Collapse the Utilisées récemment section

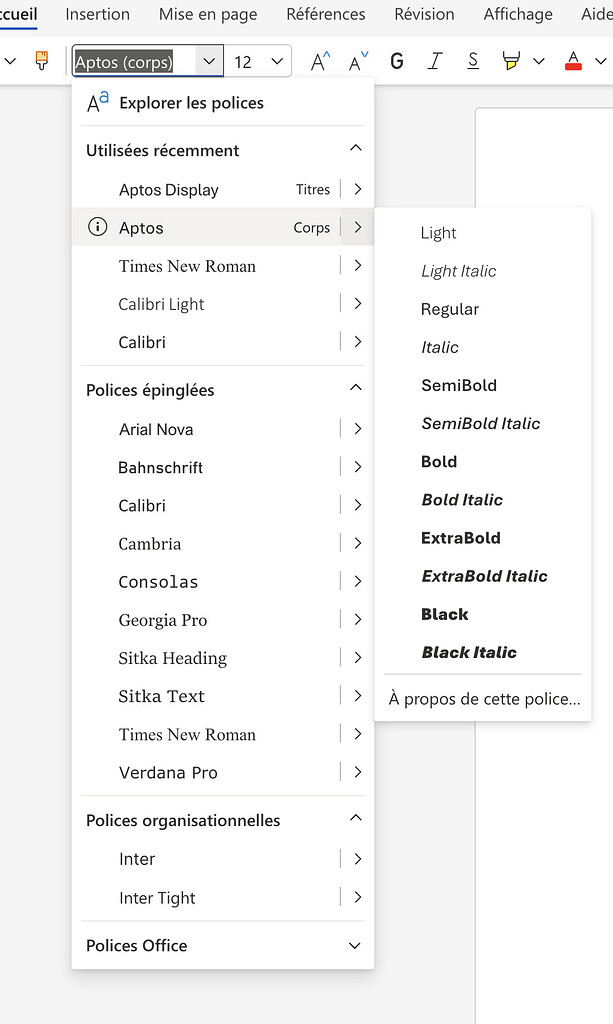355,149
